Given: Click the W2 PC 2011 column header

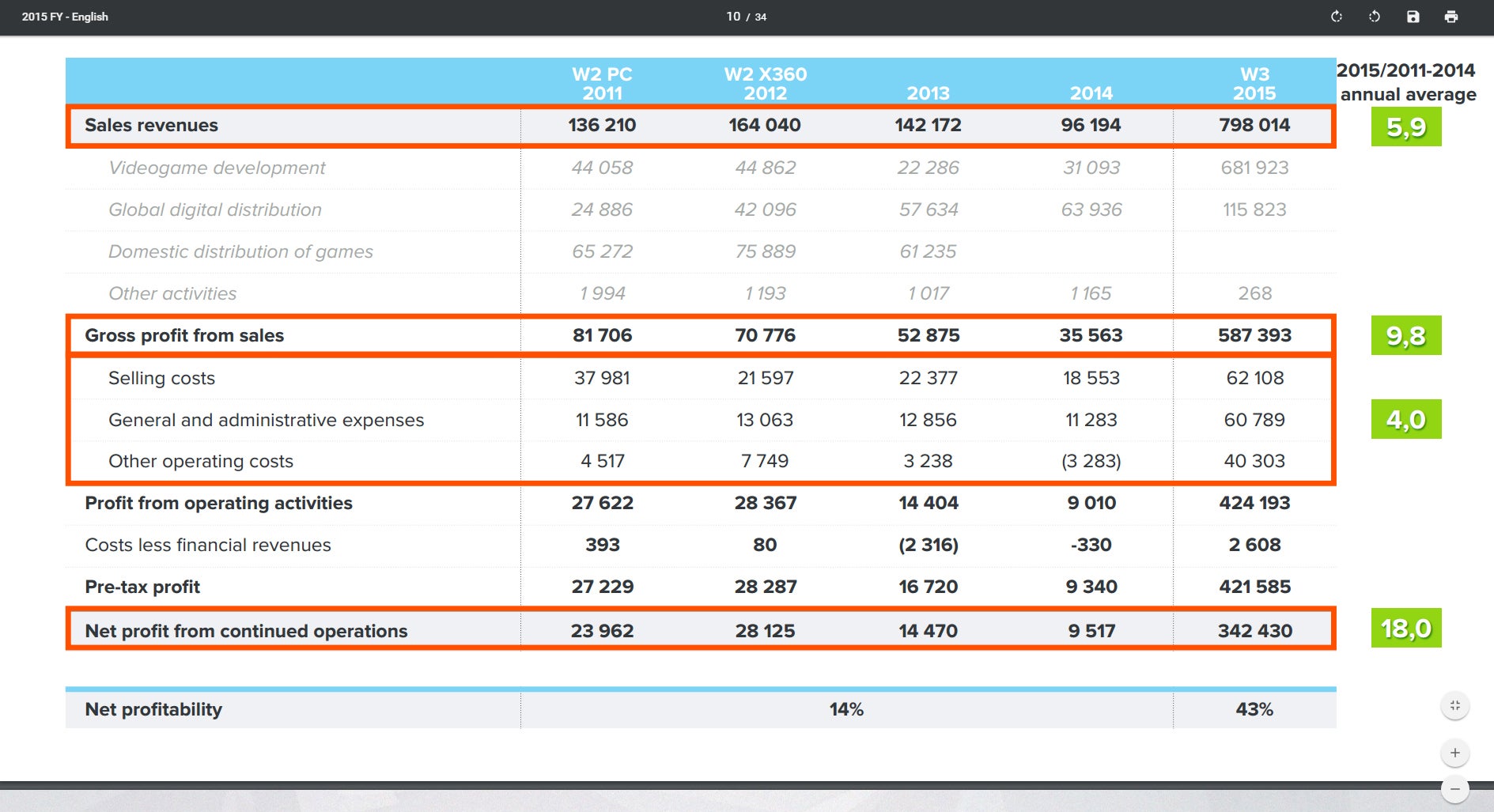Looking at the screenshot, I should (602, 83).
